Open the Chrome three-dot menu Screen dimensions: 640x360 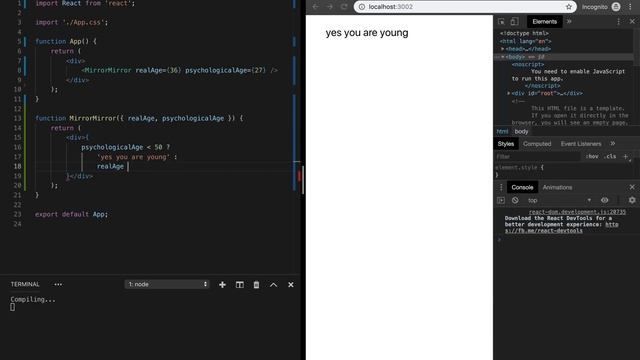(631, 7)
